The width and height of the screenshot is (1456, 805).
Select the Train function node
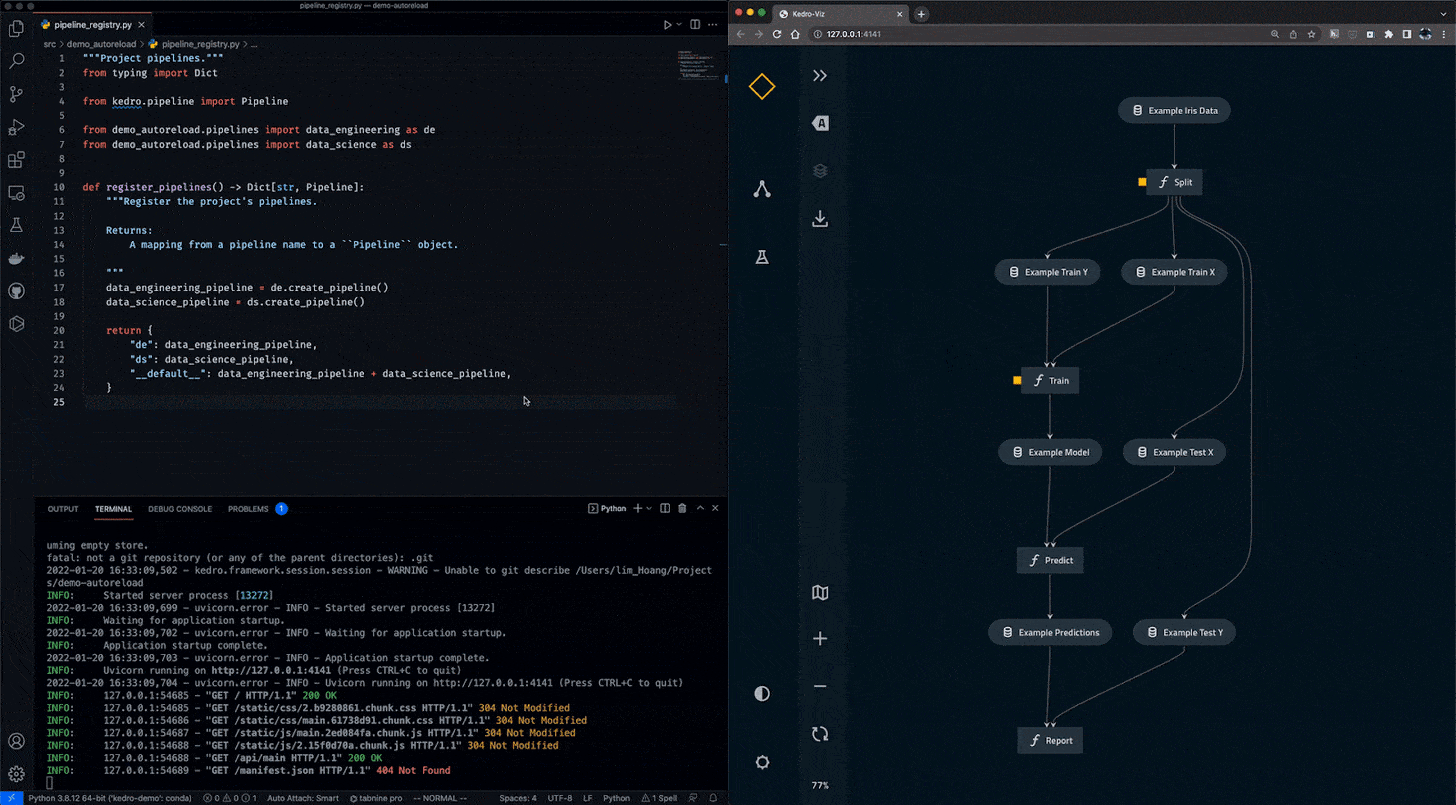coord(1050,381)
